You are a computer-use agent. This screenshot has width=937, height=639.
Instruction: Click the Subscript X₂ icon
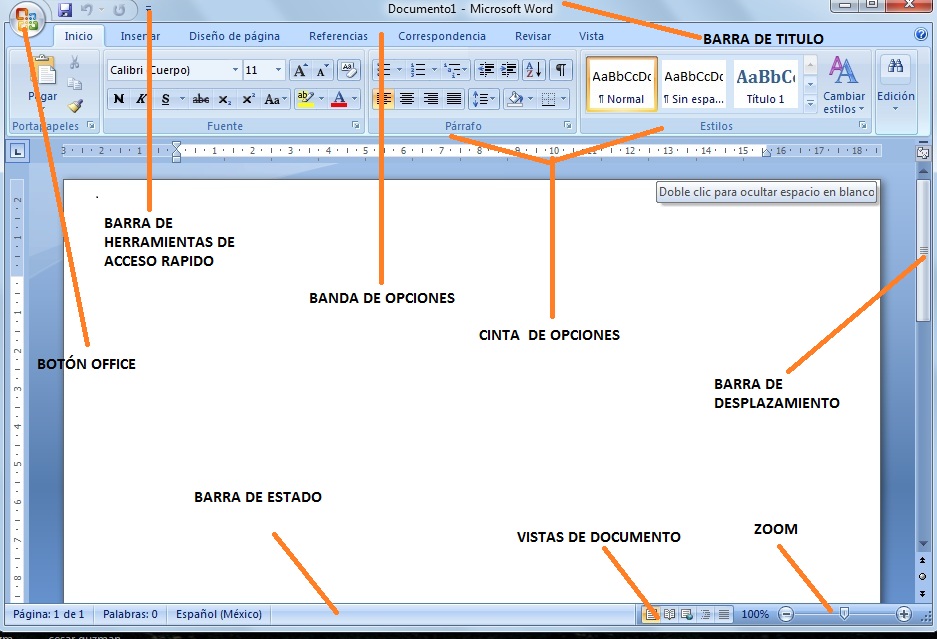225,99
